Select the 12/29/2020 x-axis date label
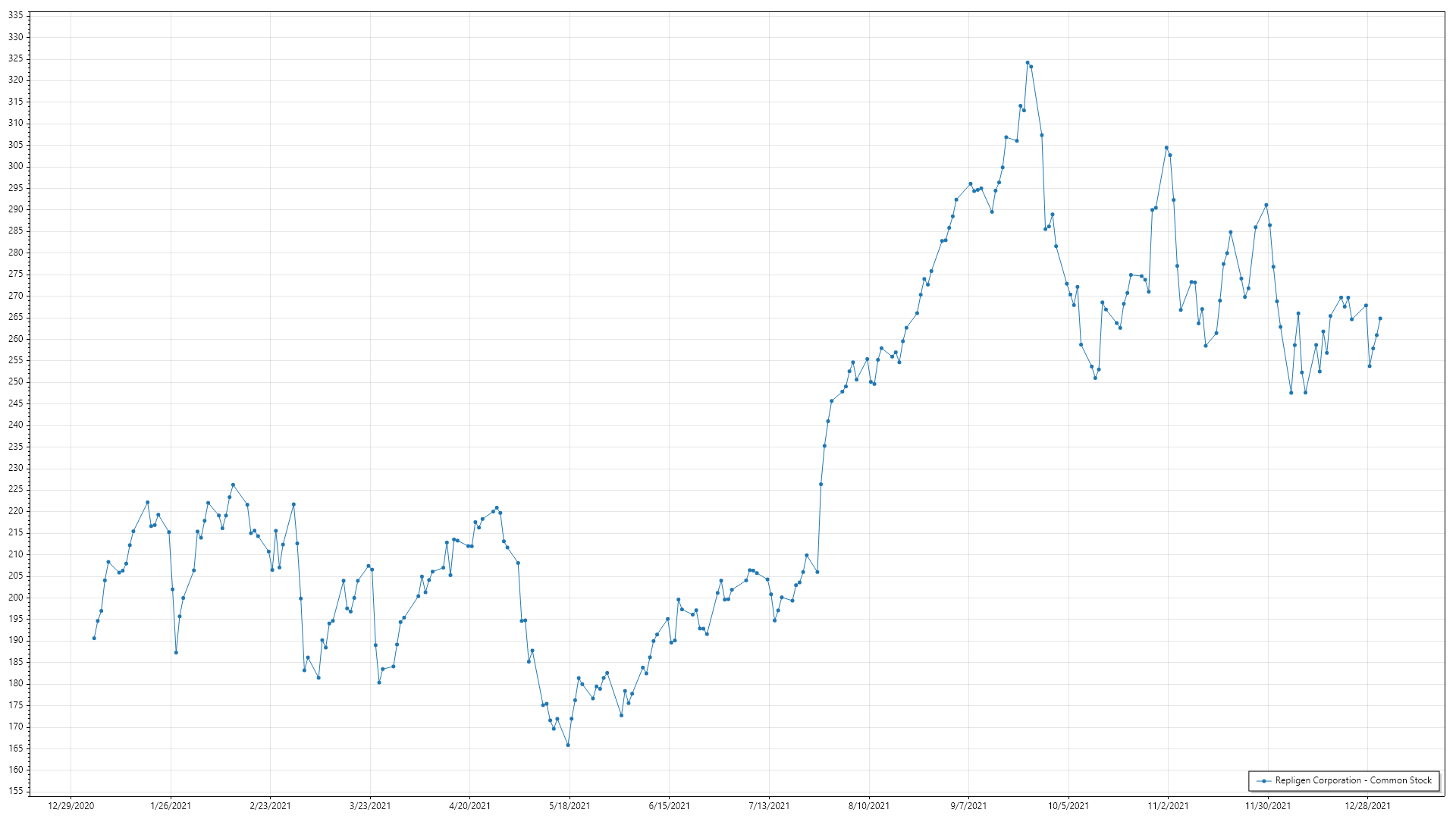 click(x=71, y=806)
